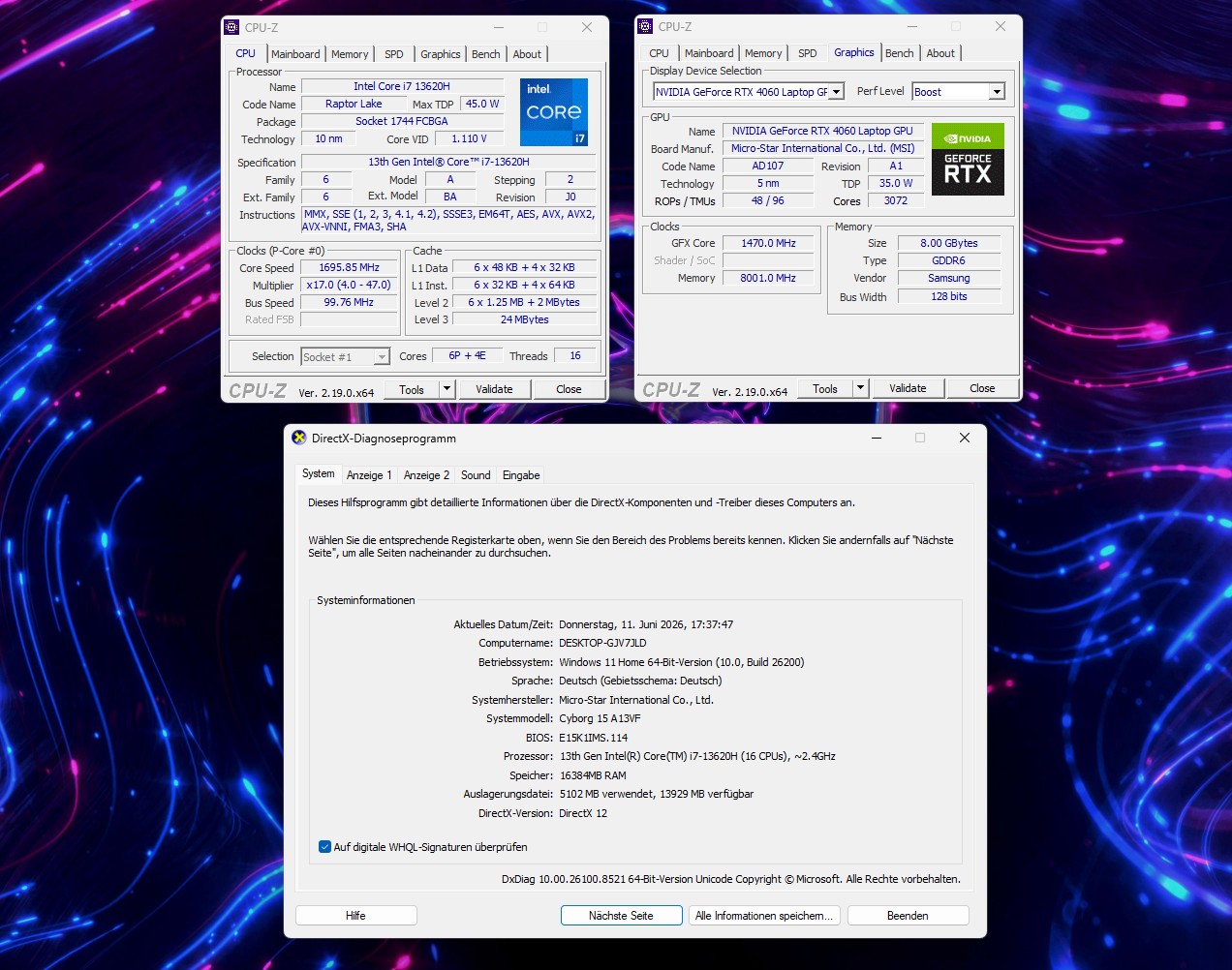Click Close button in right CPU-Z window

coord(982,388)
